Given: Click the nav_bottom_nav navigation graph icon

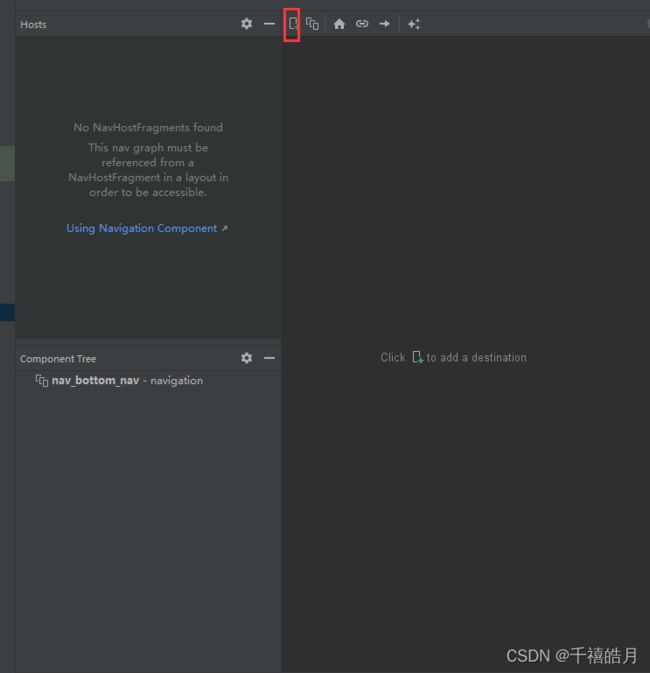Looking at the screenshot, I should pyautogui.click(x=42, y=380).
